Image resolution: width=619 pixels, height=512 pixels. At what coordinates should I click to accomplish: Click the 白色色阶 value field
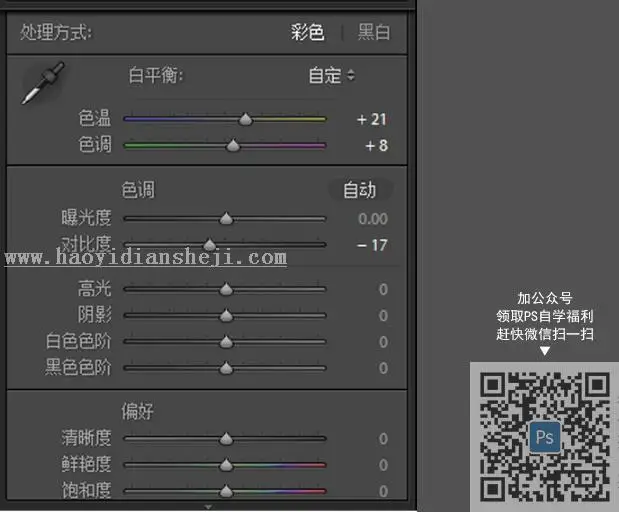coord(383,342)
